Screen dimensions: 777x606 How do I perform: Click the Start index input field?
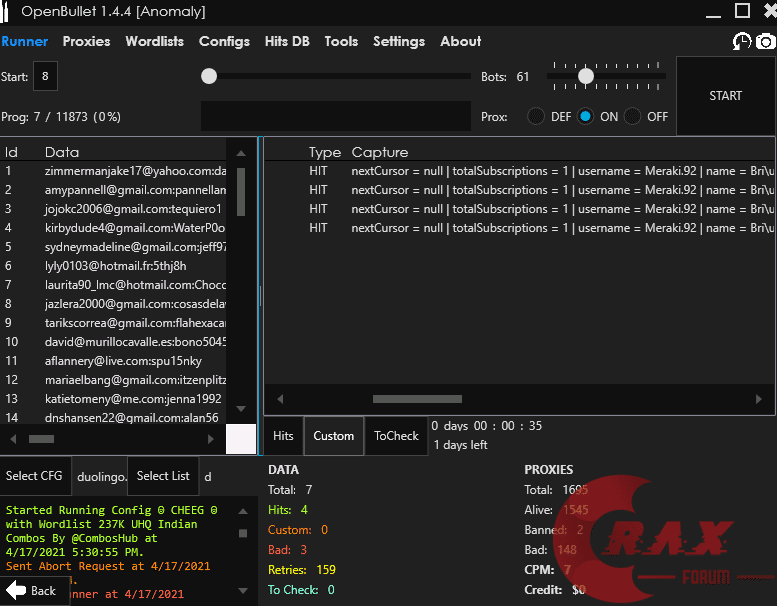click(45, 76)
